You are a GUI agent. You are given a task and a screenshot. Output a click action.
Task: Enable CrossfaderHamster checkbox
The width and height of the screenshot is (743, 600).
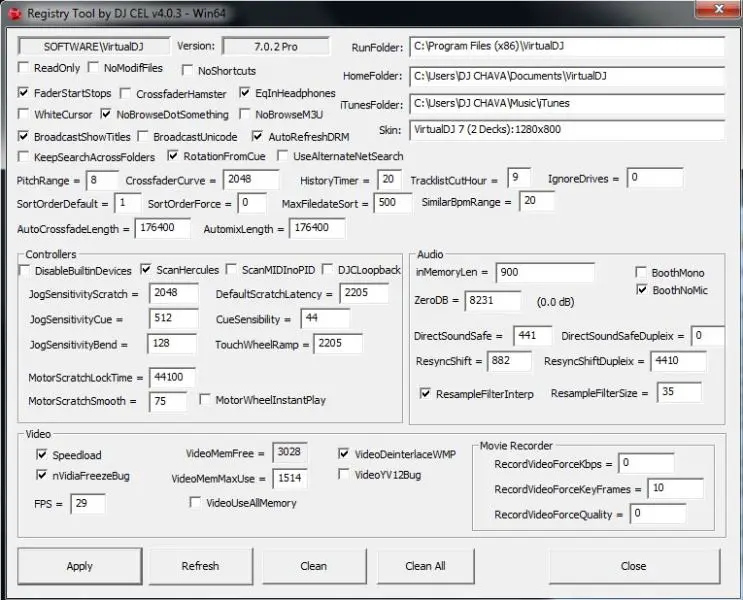point(126,93)
